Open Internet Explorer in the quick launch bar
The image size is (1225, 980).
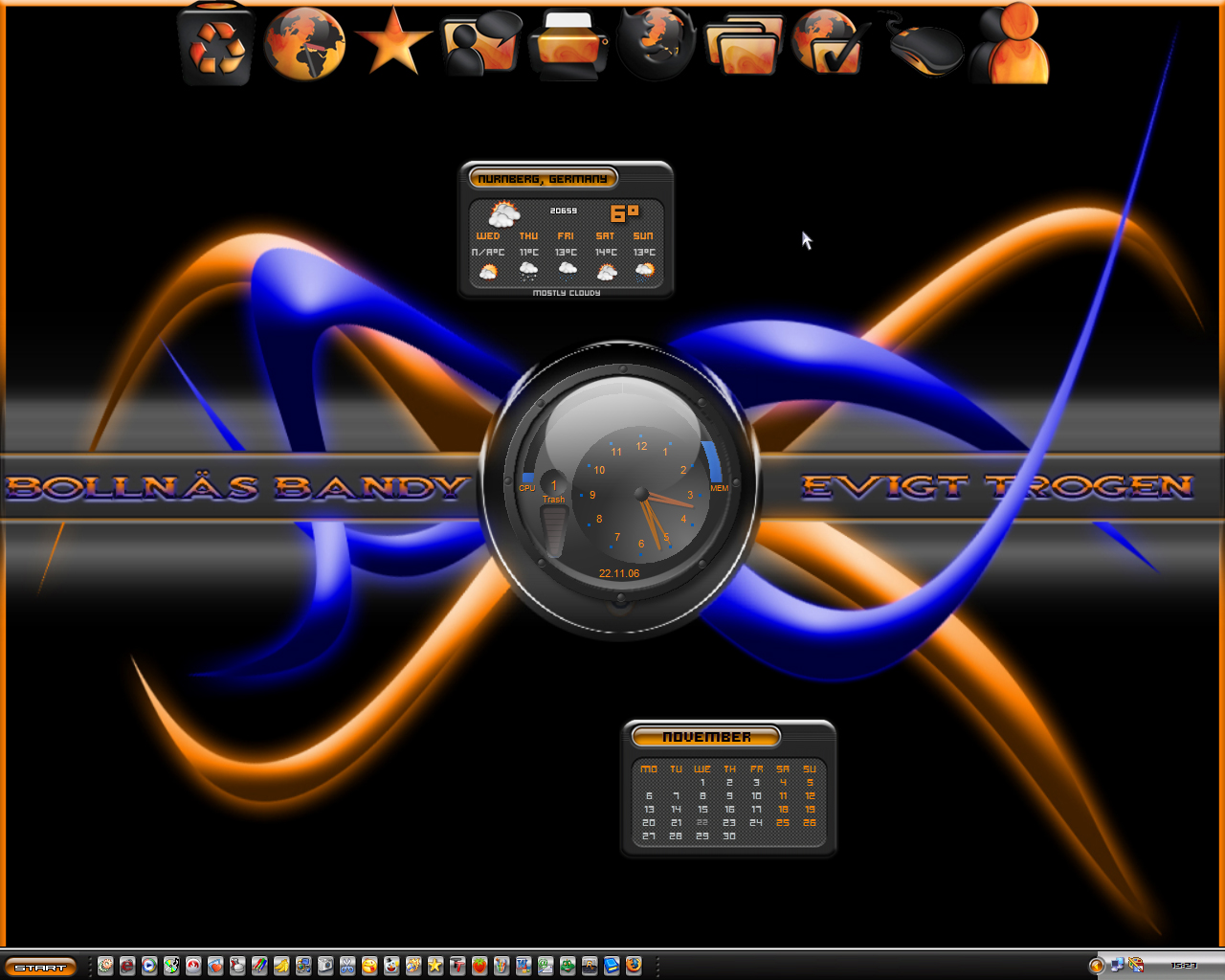(127, 966)
